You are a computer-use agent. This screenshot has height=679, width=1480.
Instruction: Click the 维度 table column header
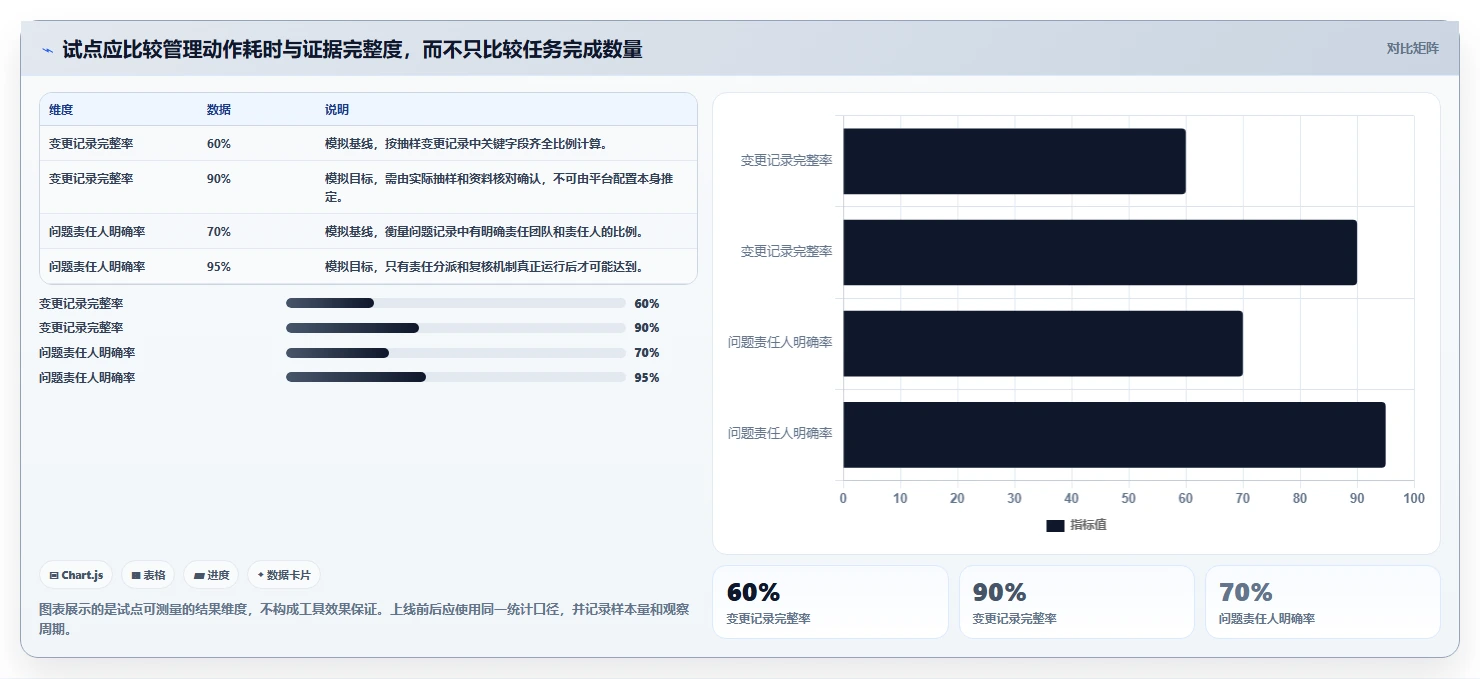click(61, 110)
